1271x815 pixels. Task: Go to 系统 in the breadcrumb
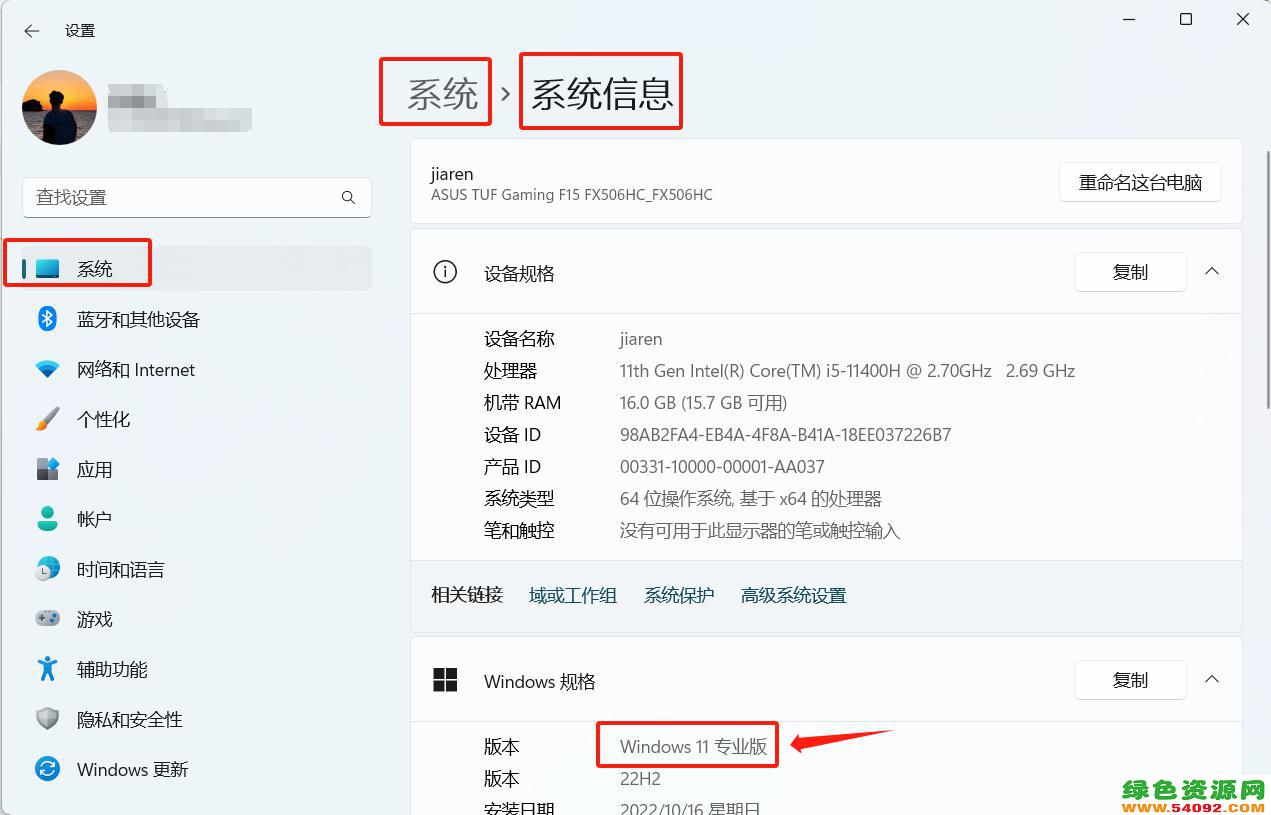443,94
